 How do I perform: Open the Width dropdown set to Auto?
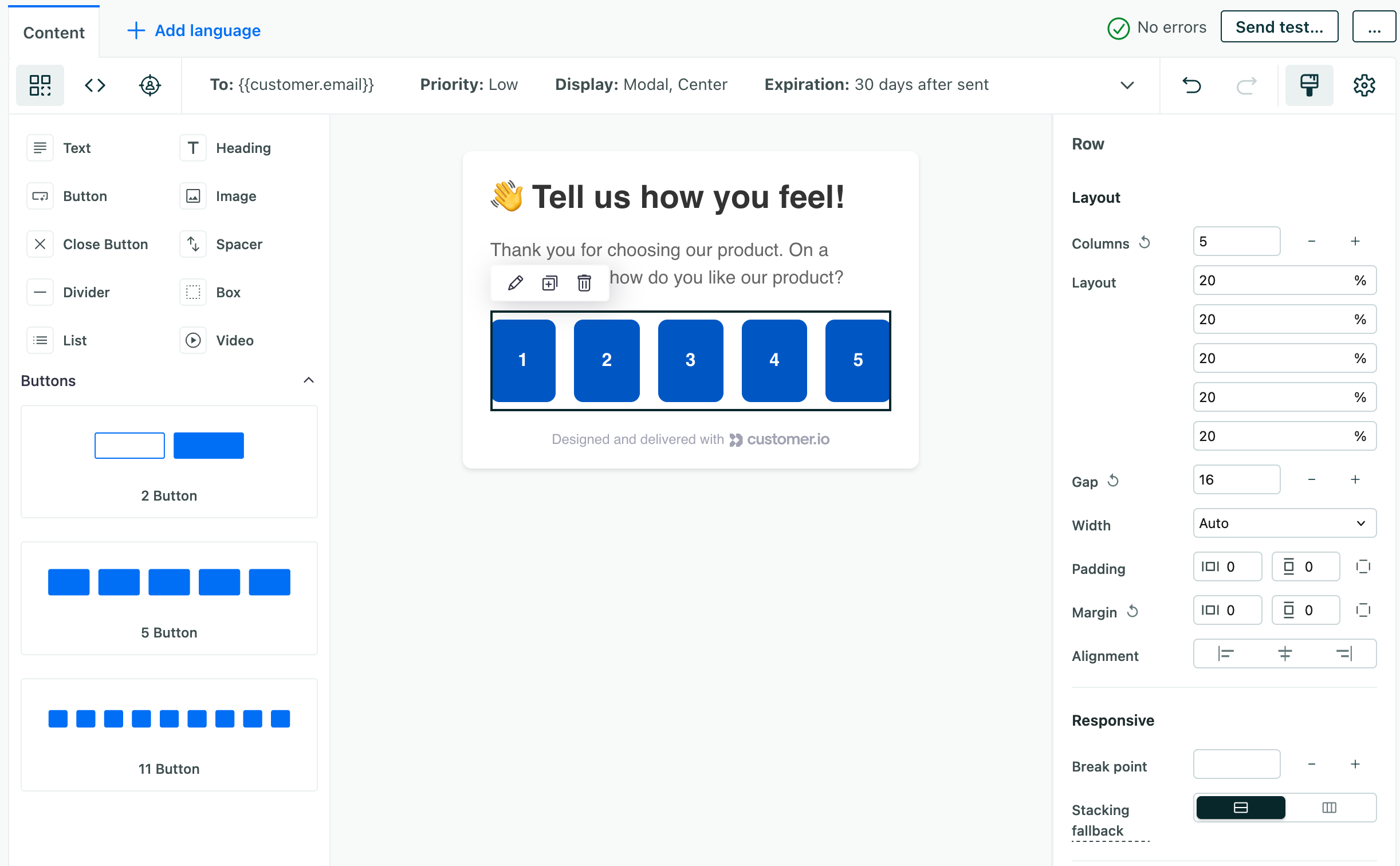pyautogui.click(x=1284, y=523)
